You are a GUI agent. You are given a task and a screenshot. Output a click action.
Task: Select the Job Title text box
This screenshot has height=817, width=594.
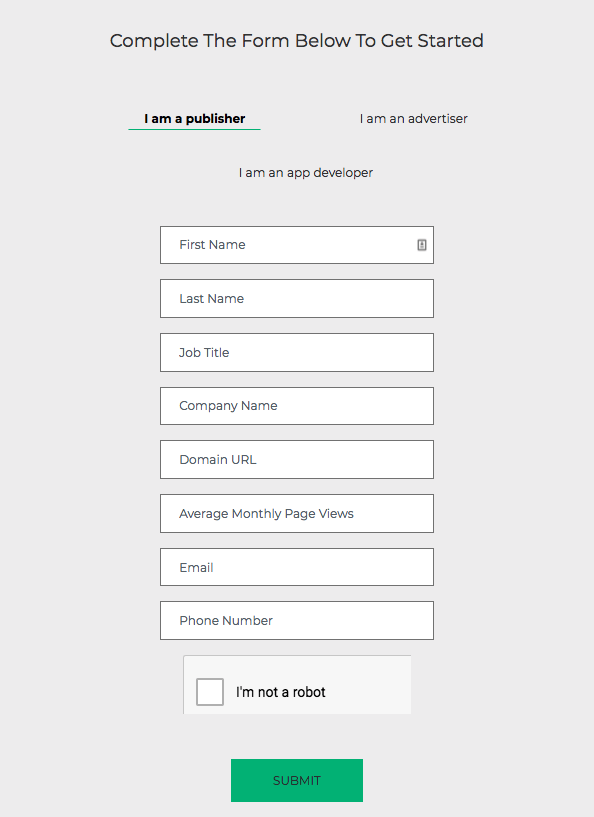pyautogui.click(x=297, y=352)
